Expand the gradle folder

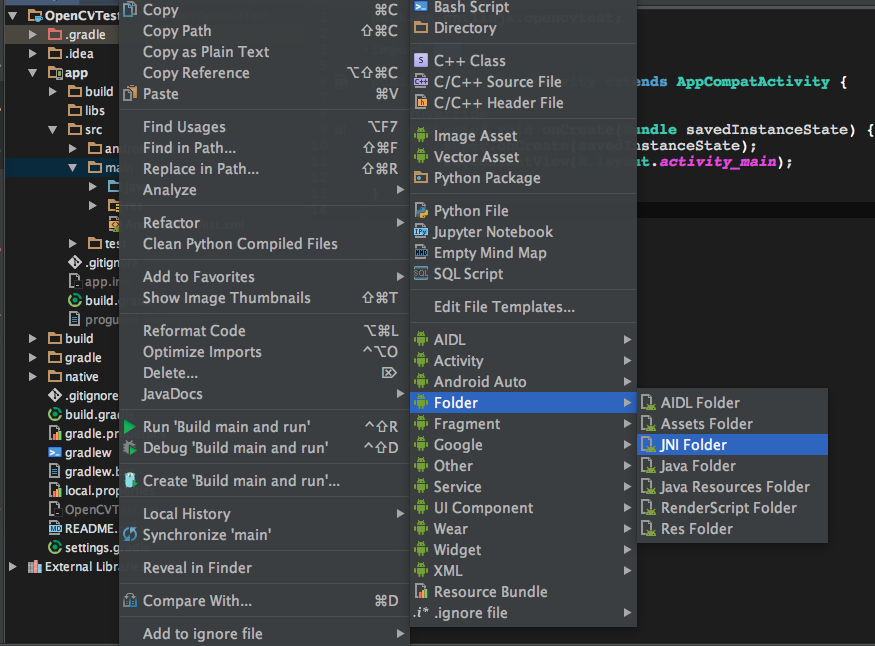point(32,358)
